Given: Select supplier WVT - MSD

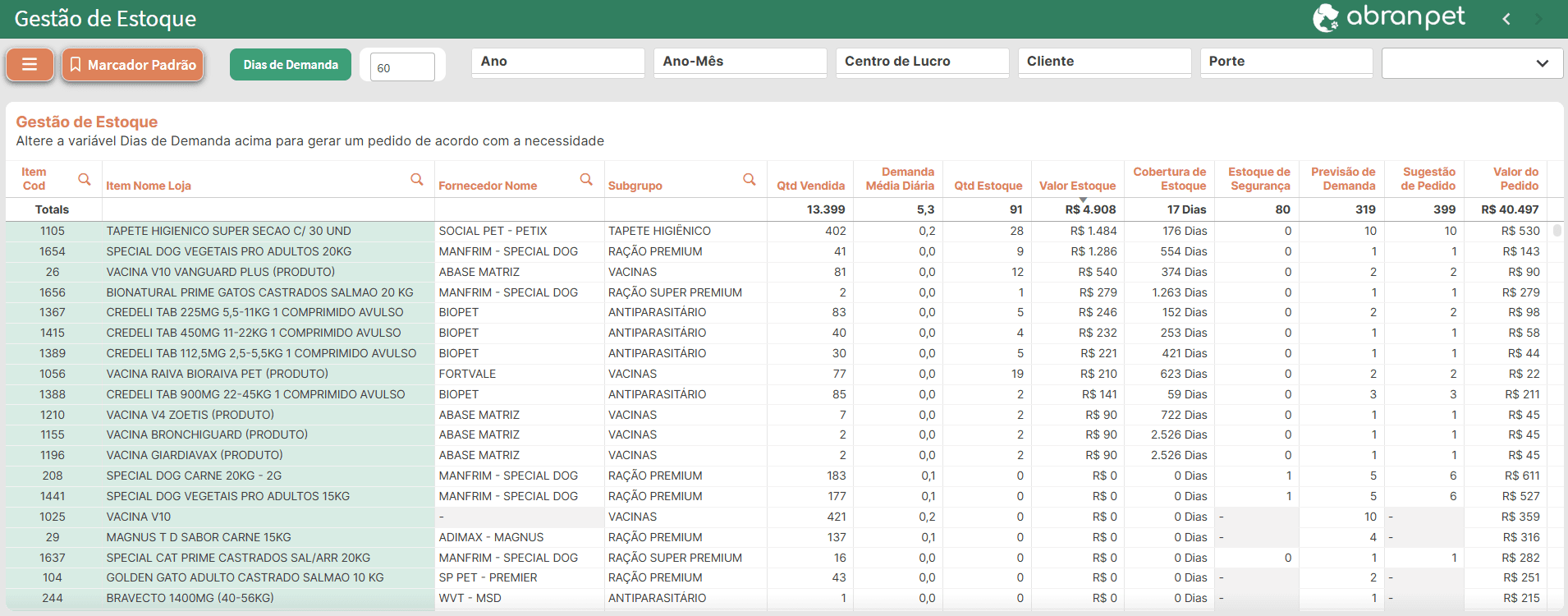Looking at the screenshot, I should coord(470,598).
